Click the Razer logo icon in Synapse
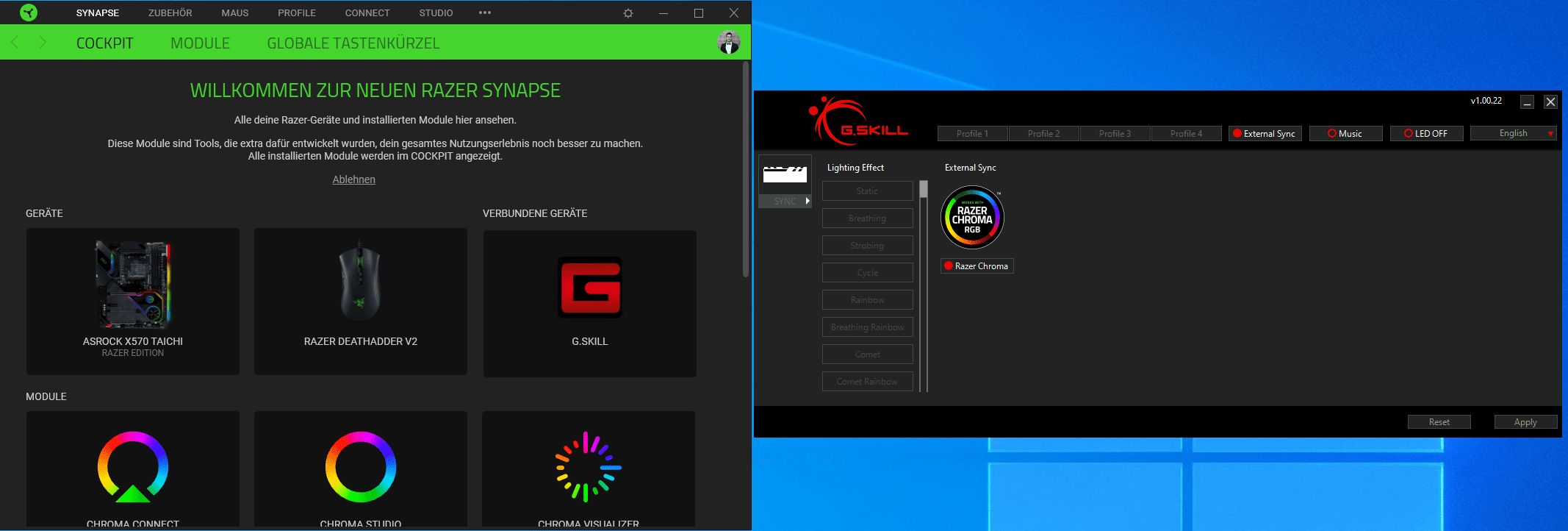 click(29, 13)
